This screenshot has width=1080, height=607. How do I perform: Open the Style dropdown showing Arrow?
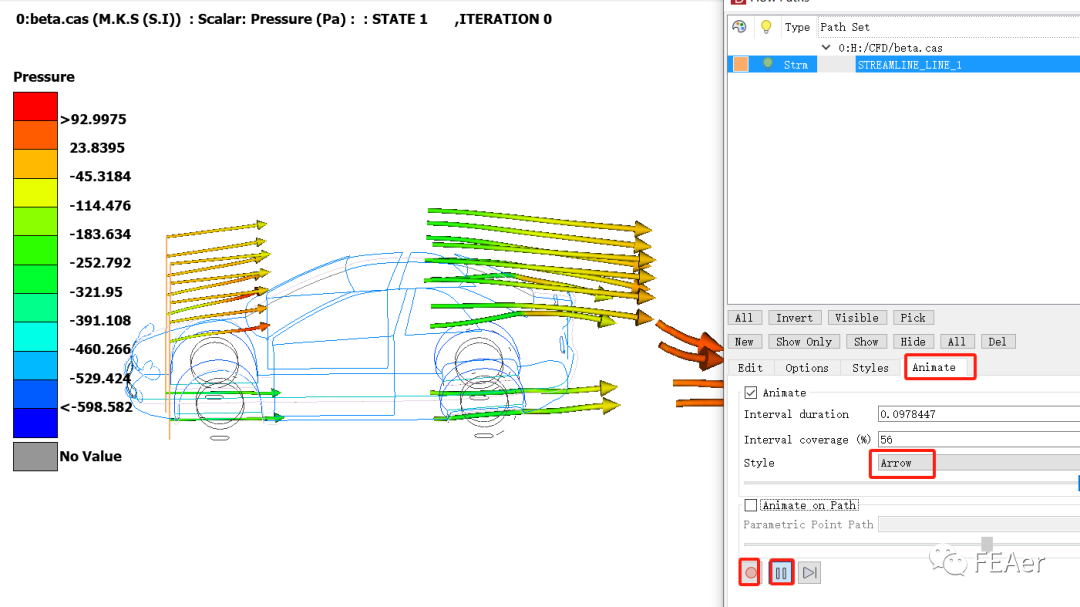[x=975, y=463]
